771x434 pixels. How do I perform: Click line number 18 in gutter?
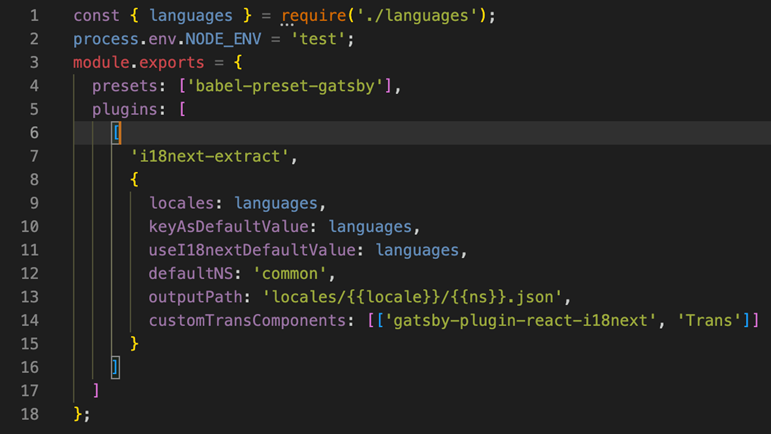30,414
